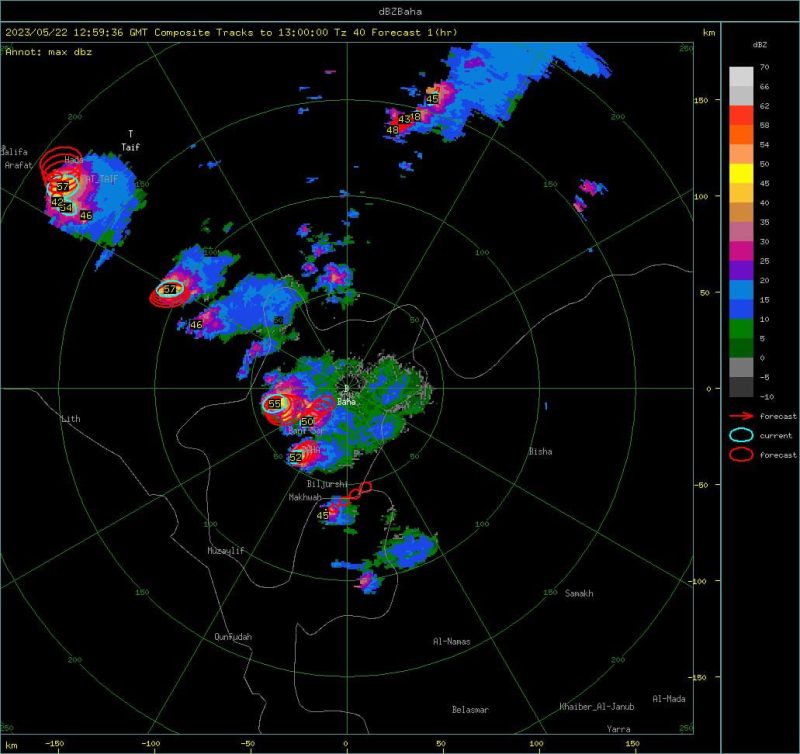
Task: Select the storm cell marker labeled 42
Action: (57, 202)
